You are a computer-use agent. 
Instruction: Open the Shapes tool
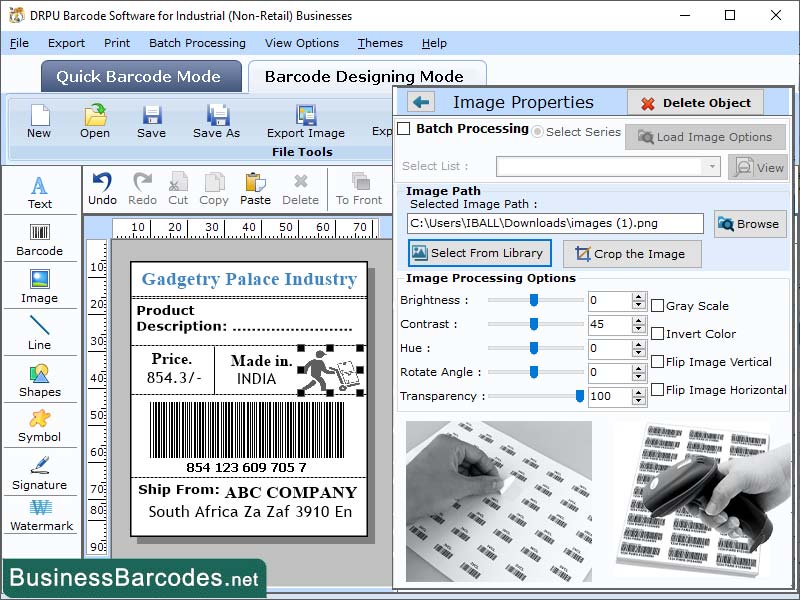[x=40, y=380]
